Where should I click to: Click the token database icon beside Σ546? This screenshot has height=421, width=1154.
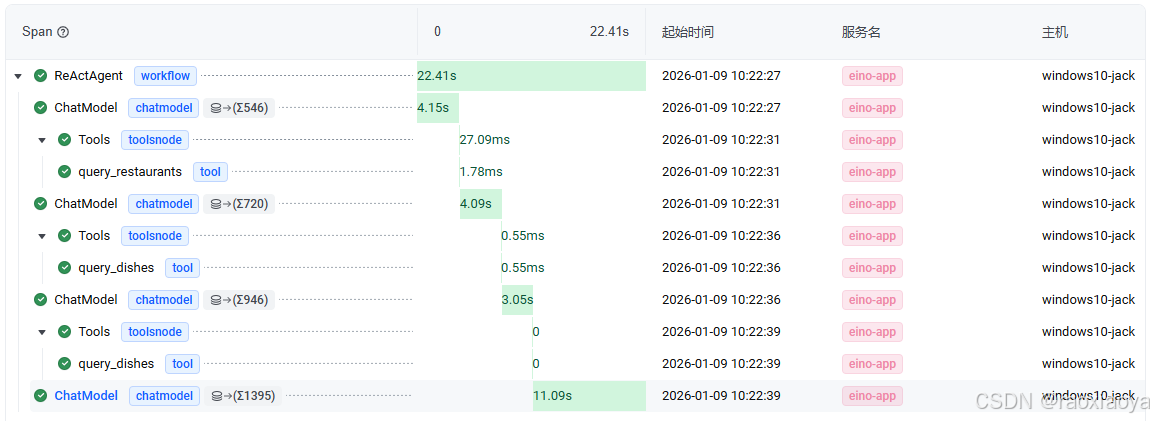[216, 108]
